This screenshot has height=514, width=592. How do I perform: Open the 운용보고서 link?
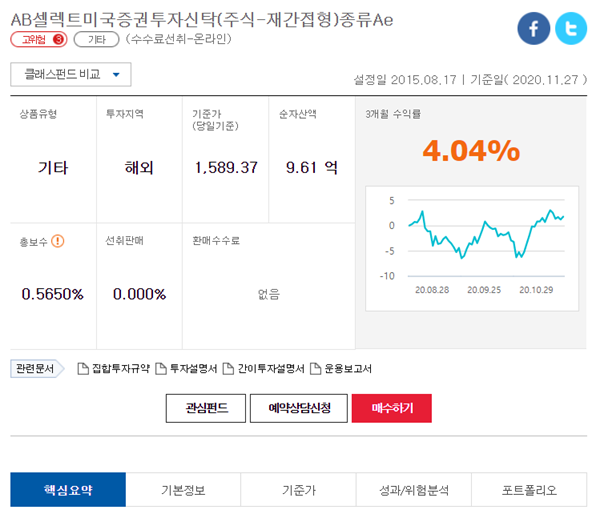point(348,369)
